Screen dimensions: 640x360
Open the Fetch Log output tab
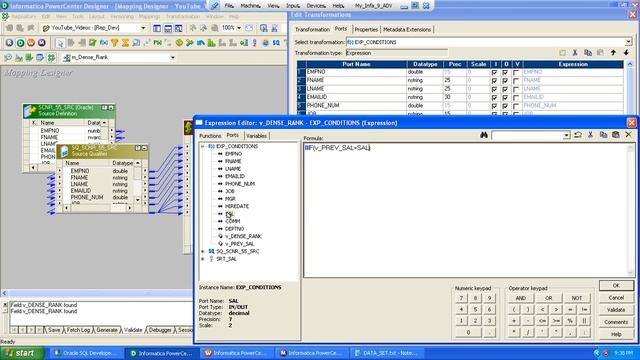tap(78, 330)
